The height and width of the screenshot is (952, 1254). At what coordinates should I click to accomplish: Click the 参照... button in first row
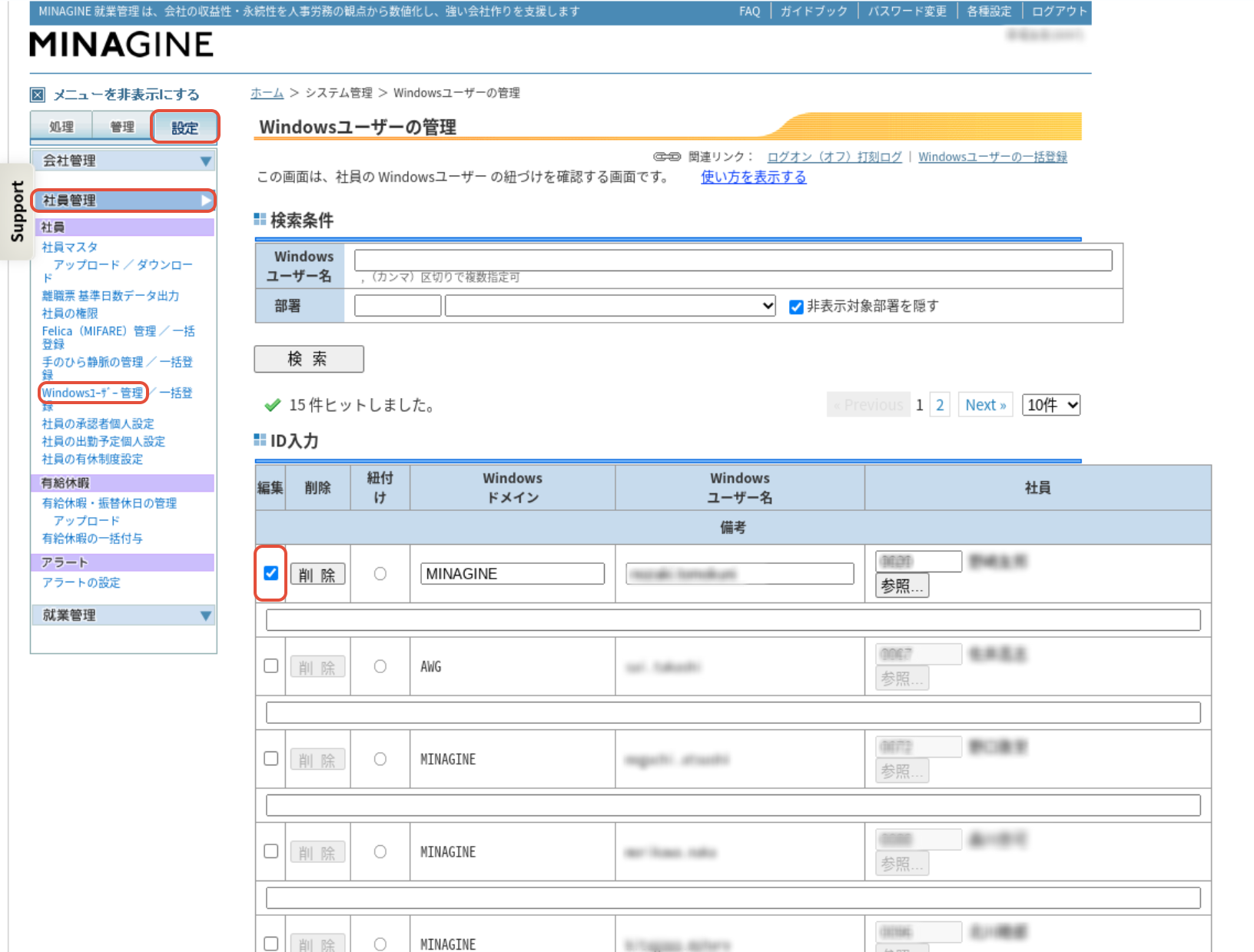902,586
